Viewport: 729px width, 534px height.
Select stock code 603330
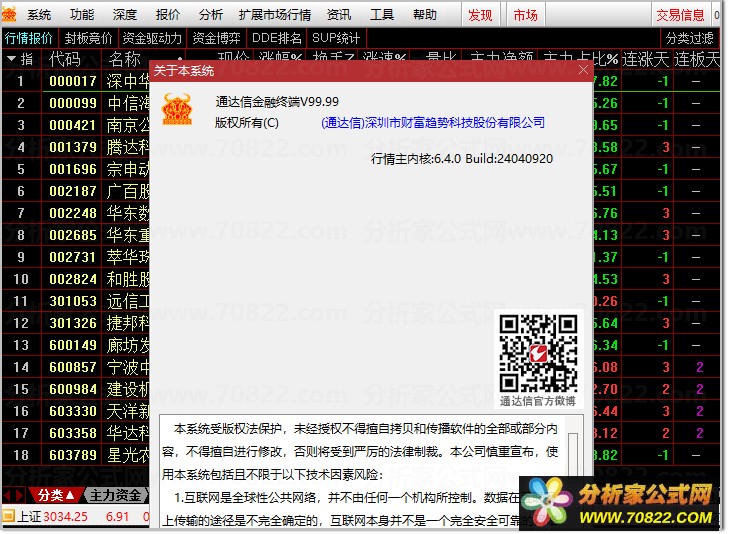pyautogui.click(x=73, y=411)
